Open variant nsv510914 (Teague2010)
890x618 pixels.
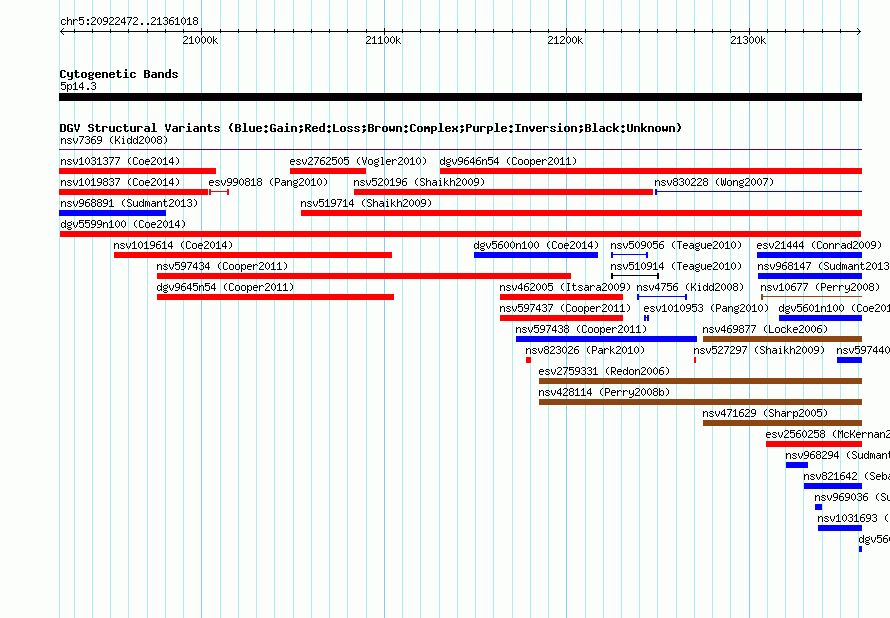tap(676, 266)
